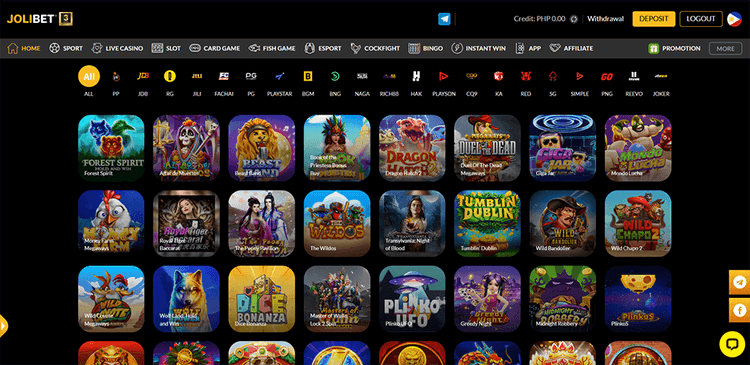The height and width of the screenshot is (365, 750).
Task: Launch Duel Of The Dead Megaways
Action: coord(487,148)
